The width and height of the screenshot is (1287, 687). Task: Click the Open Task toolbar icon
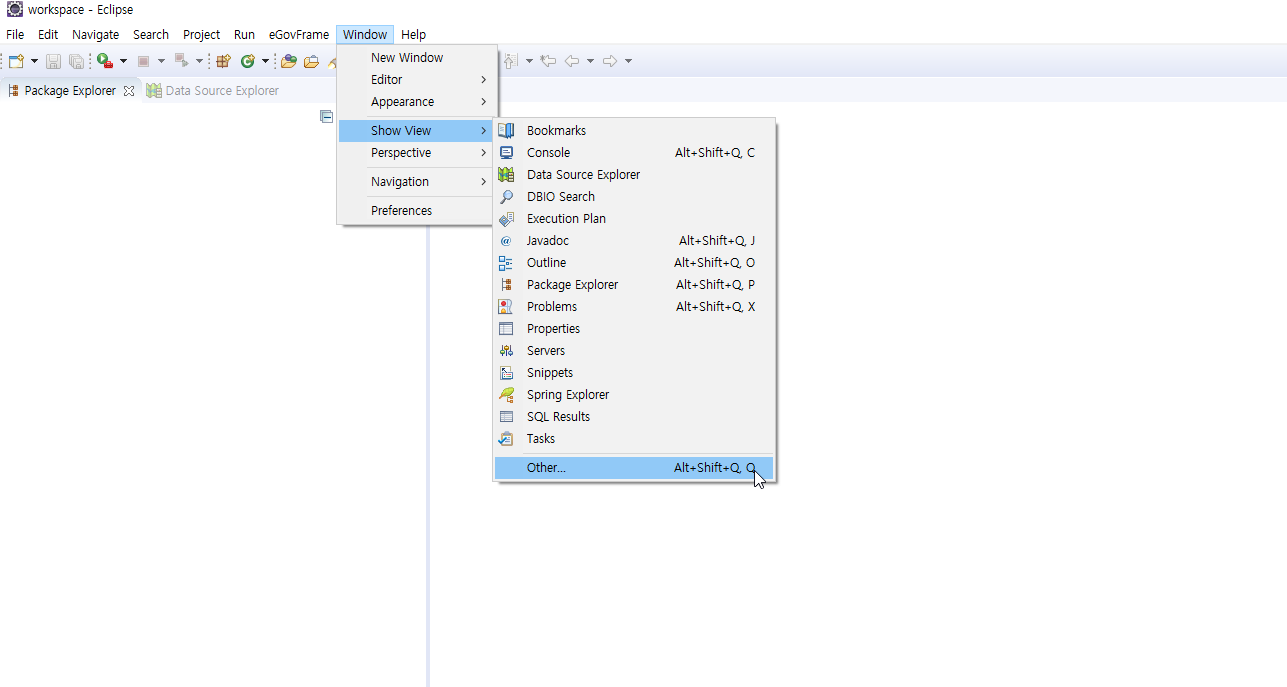coord(311,61)
